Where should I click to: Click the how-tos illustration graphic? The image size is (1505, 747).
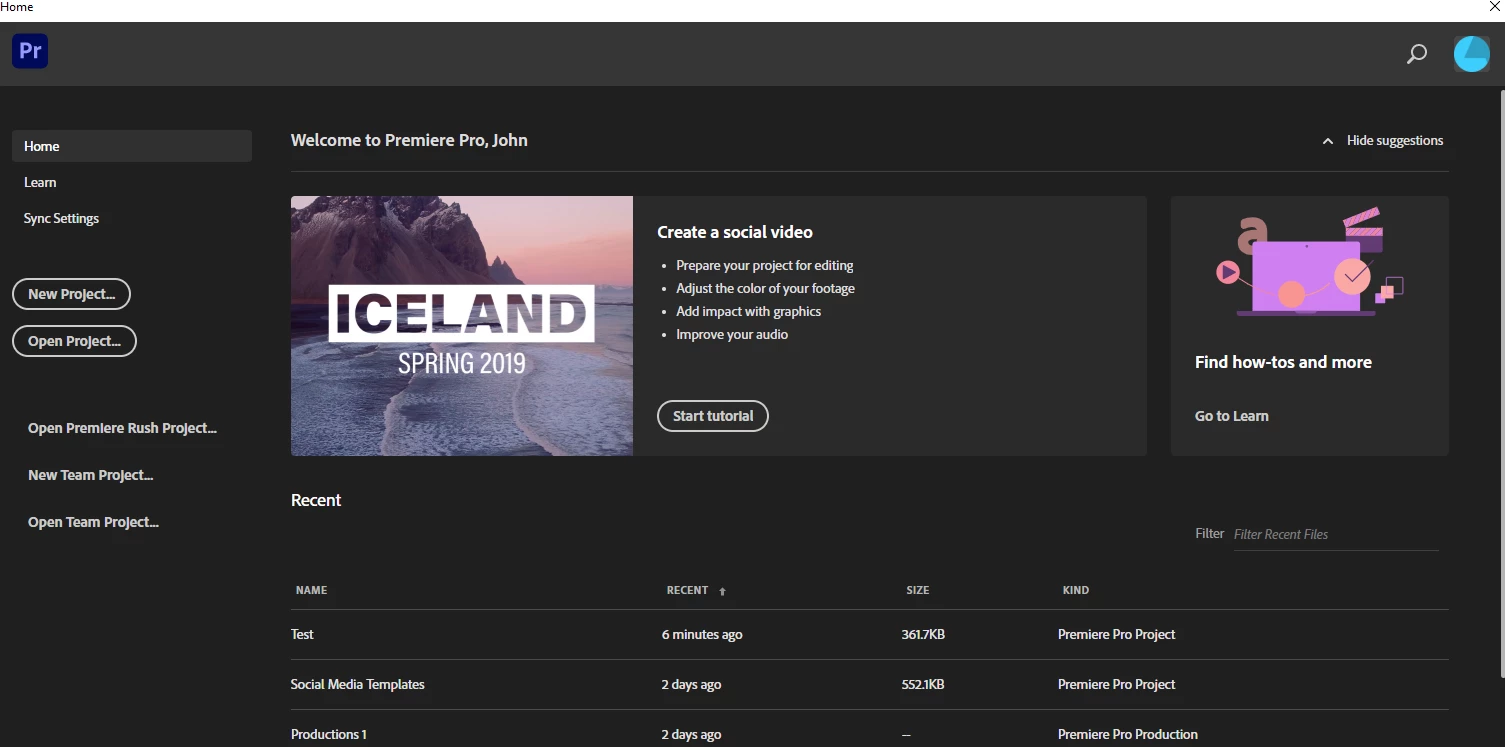(x=1310, y=263)
